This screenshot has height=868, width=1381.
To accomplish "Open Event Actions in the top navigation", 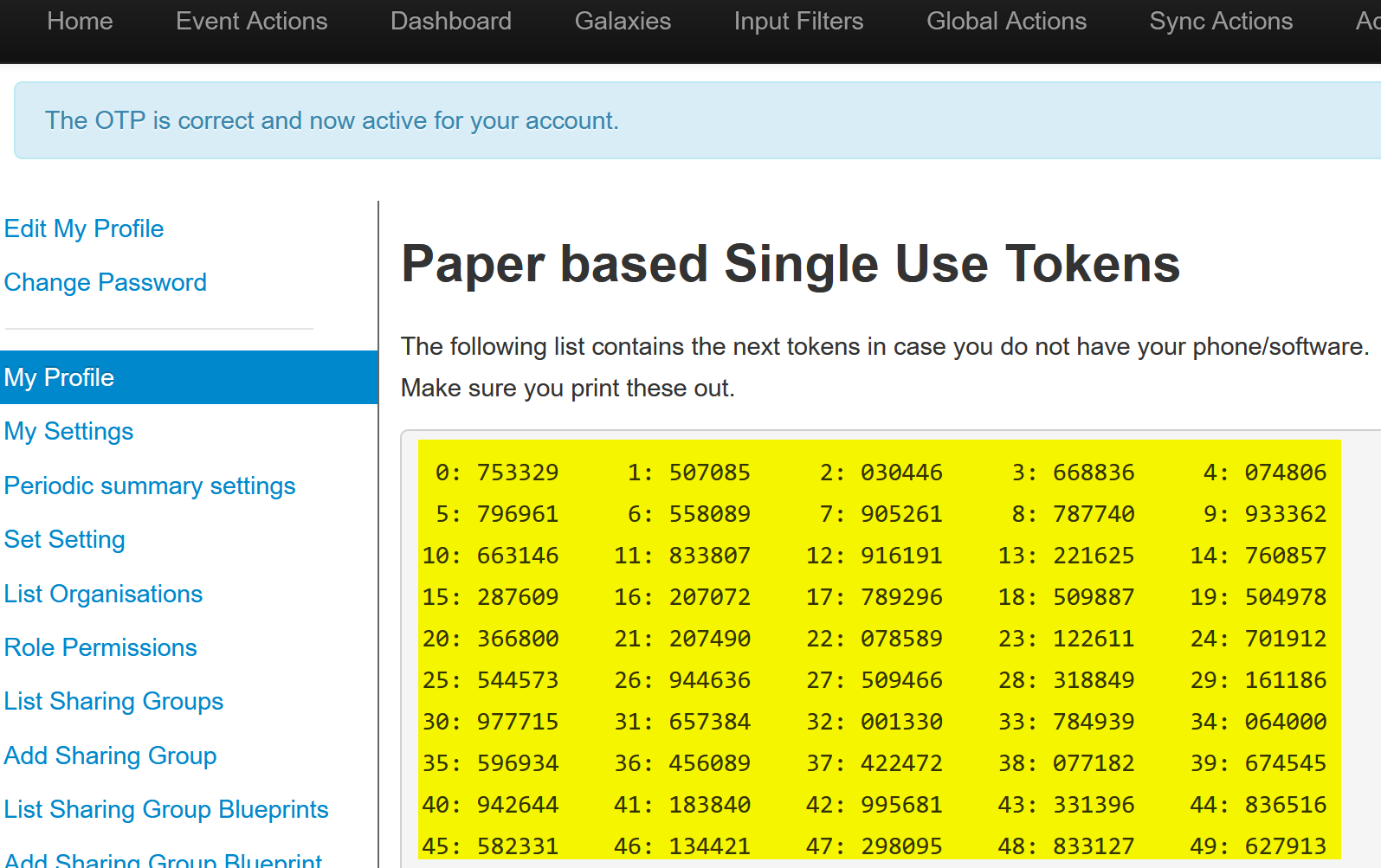I will [x=251, y=21].
